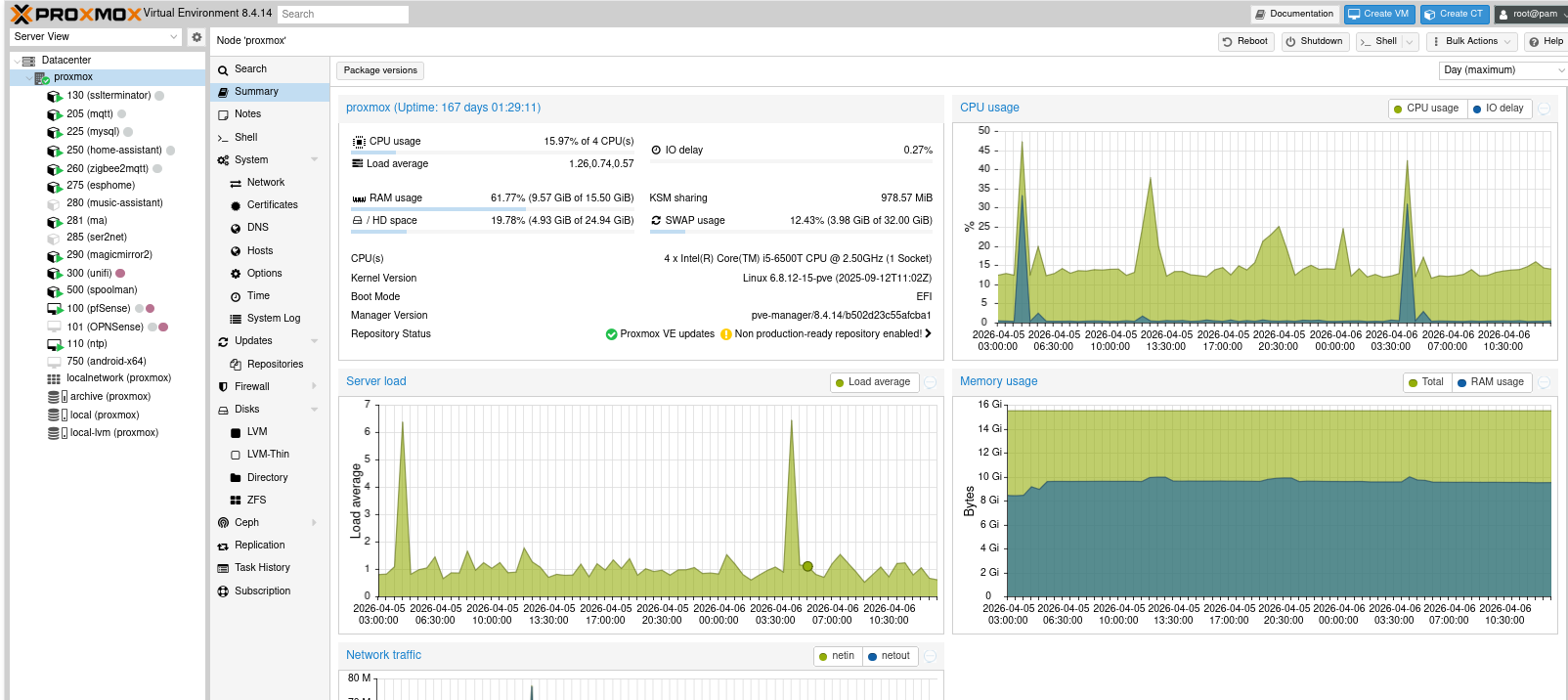Toggle Total series in Memory usage

[1425, 382]
